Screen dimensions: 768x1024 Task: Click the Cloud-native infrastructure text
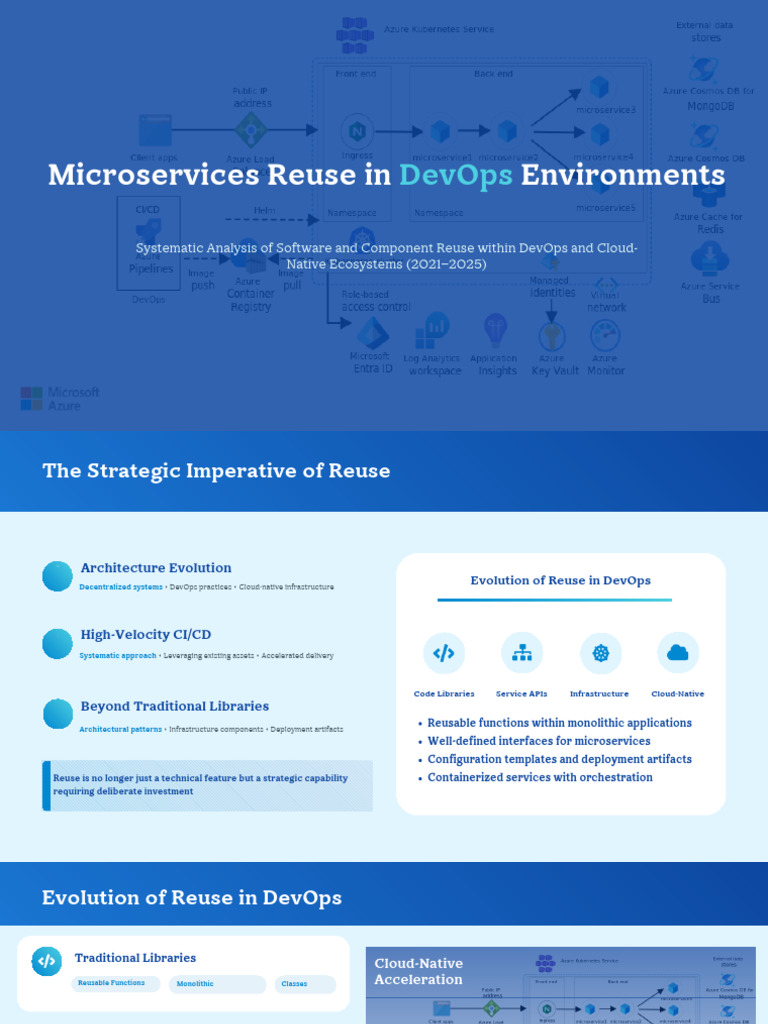click(x=286, y=587)
